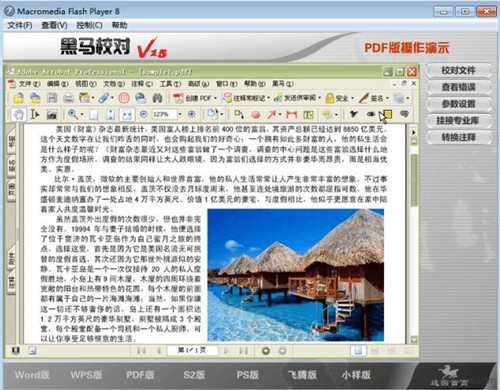The width and height of the screenshot is (500, 390).
Task: Select the dimensioning line tool icon
Action: 291,115
